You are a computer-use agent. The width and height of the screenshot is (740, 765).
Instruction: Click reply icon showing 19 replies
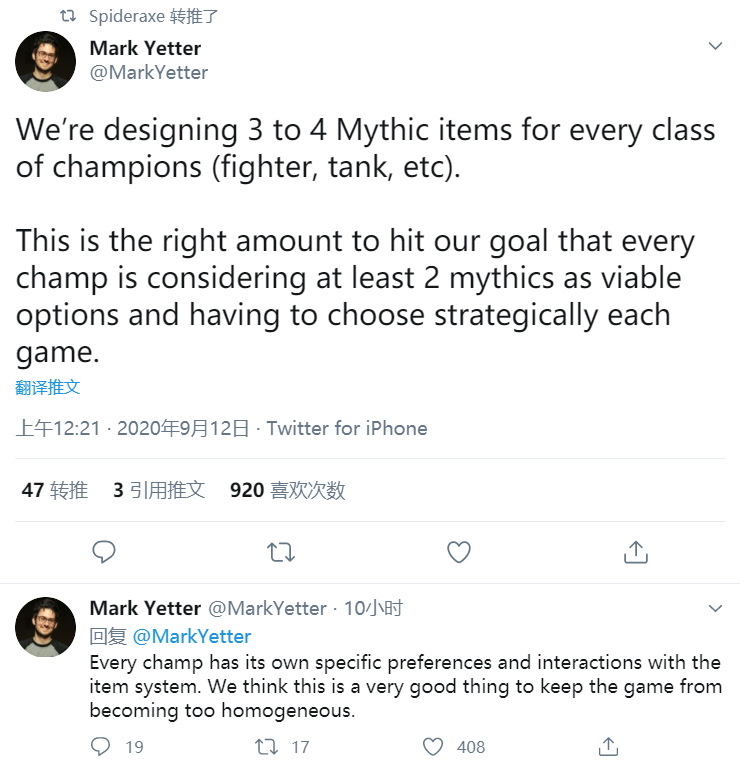[101, 746]
